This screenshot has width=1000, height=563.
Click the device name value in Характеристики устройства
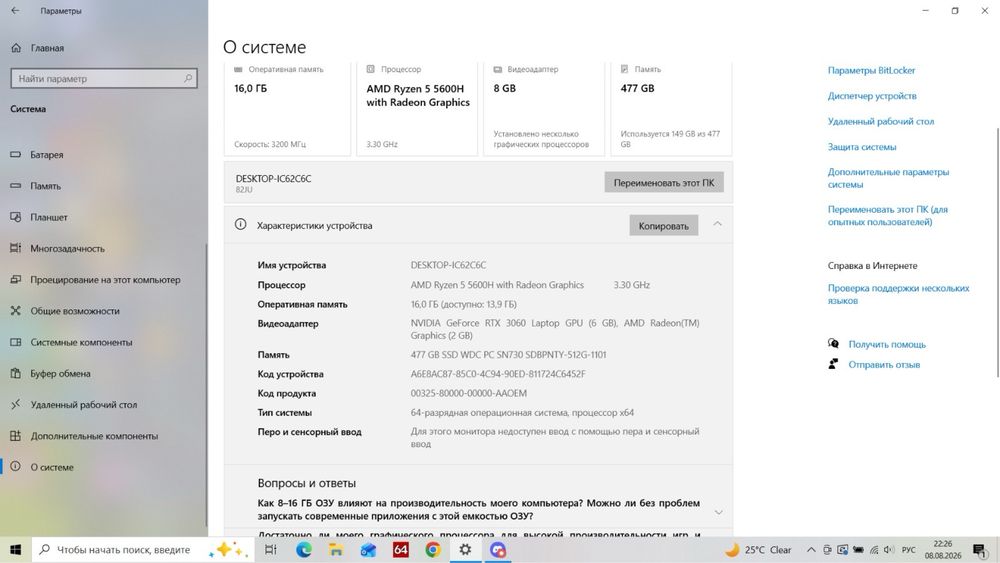click(x=448, y=265)
